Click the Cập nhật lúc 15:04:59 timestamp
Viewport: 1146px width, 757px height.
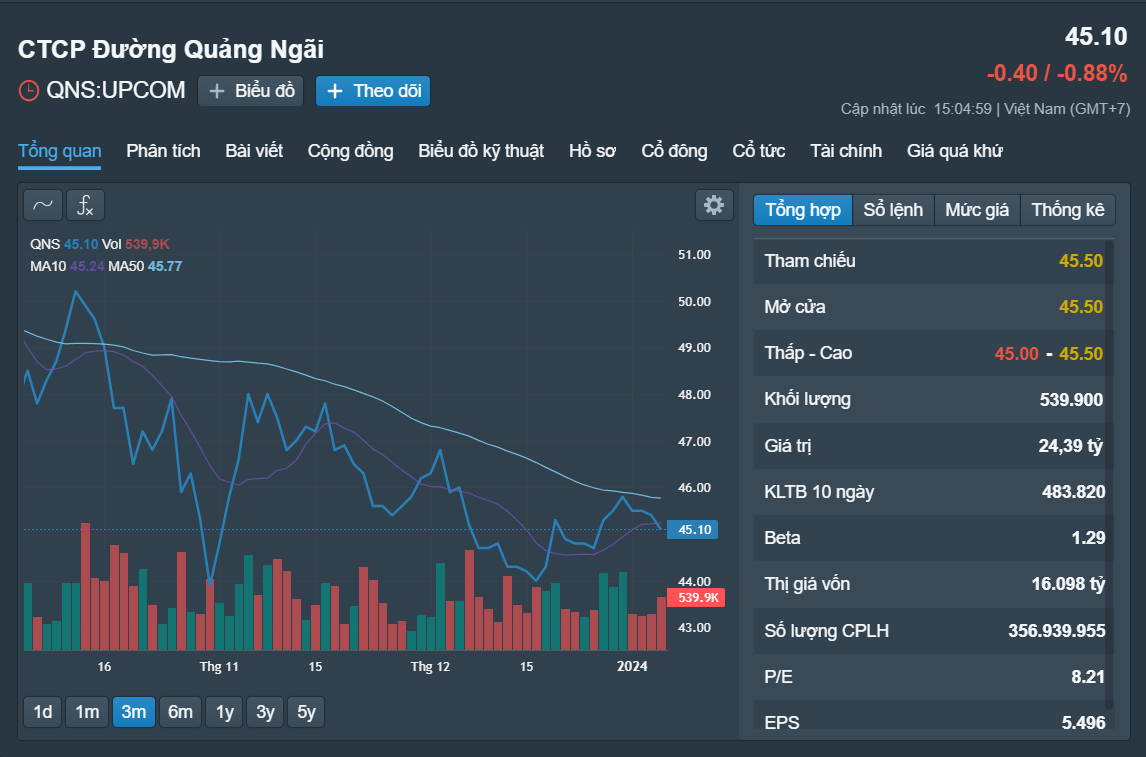coord(917,109)
